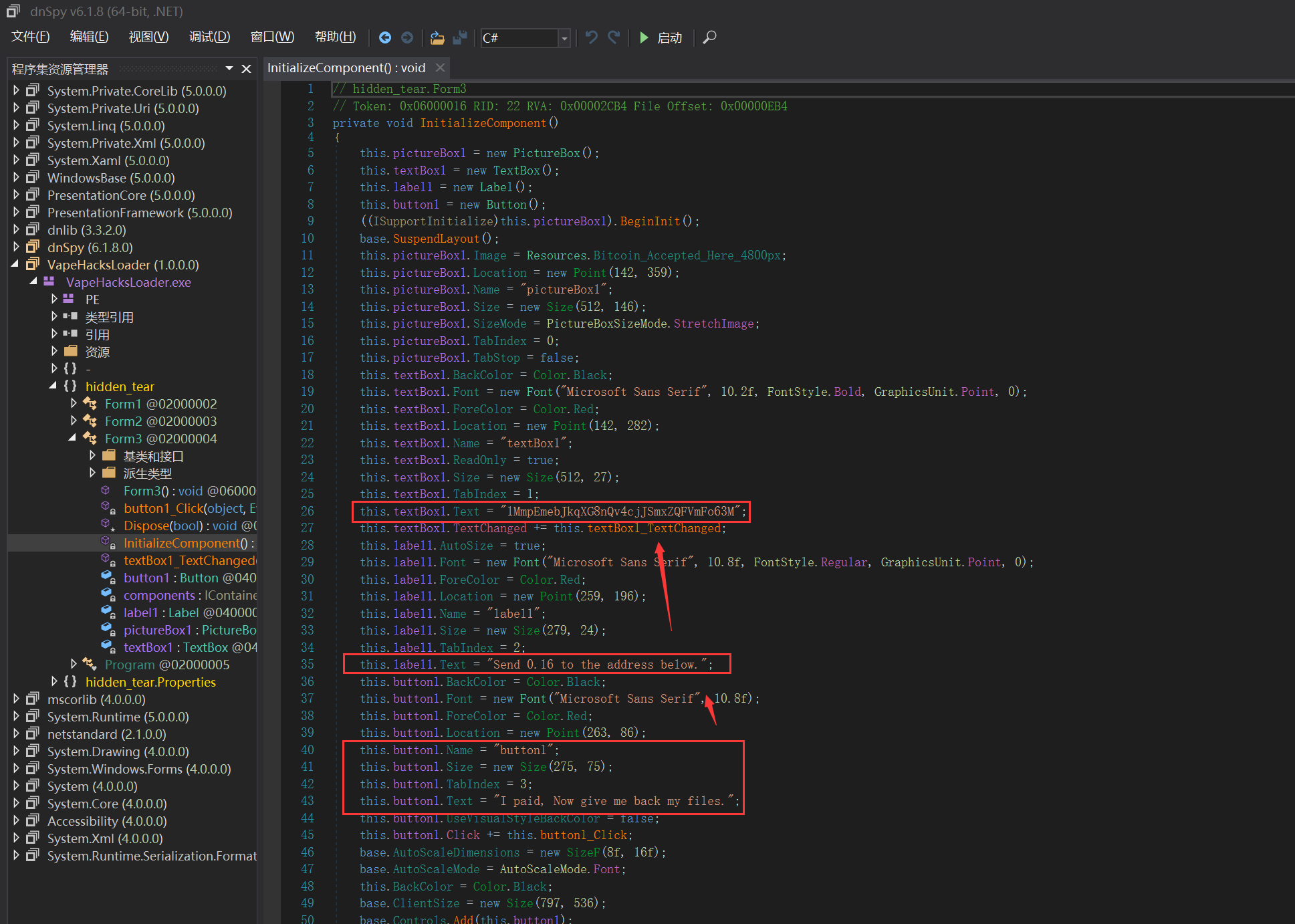Click the "Send 0.16 to the address below." string

point(596,665)
